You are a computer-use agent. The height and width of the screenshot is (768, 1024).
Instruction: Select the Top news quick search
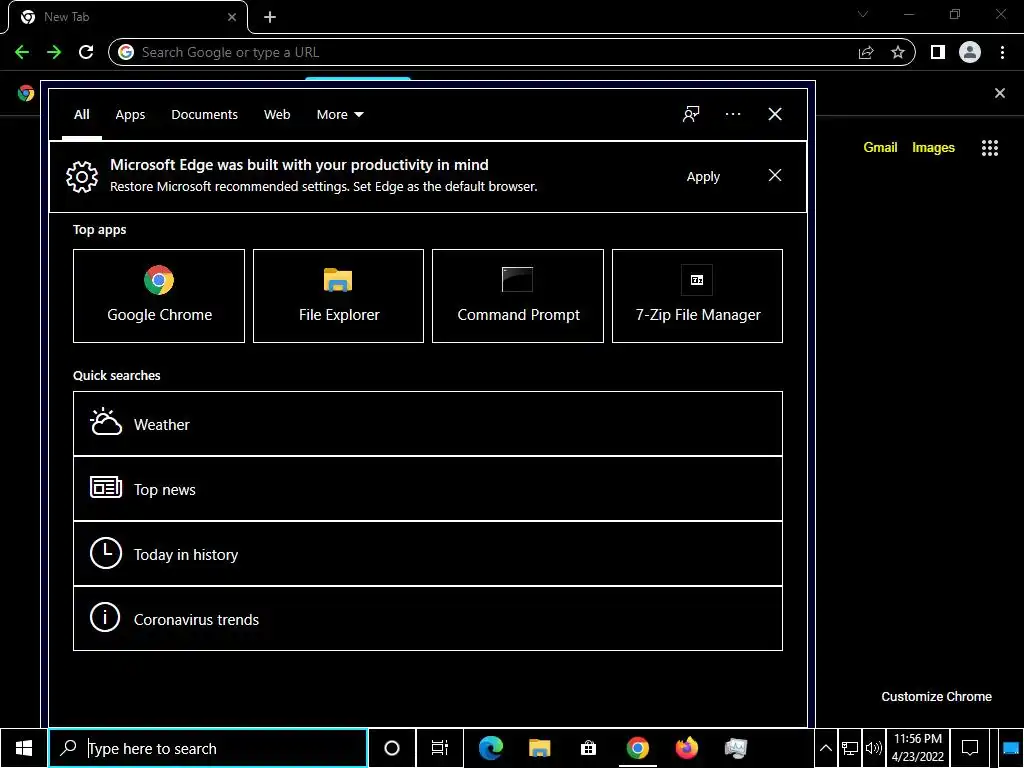428,489
